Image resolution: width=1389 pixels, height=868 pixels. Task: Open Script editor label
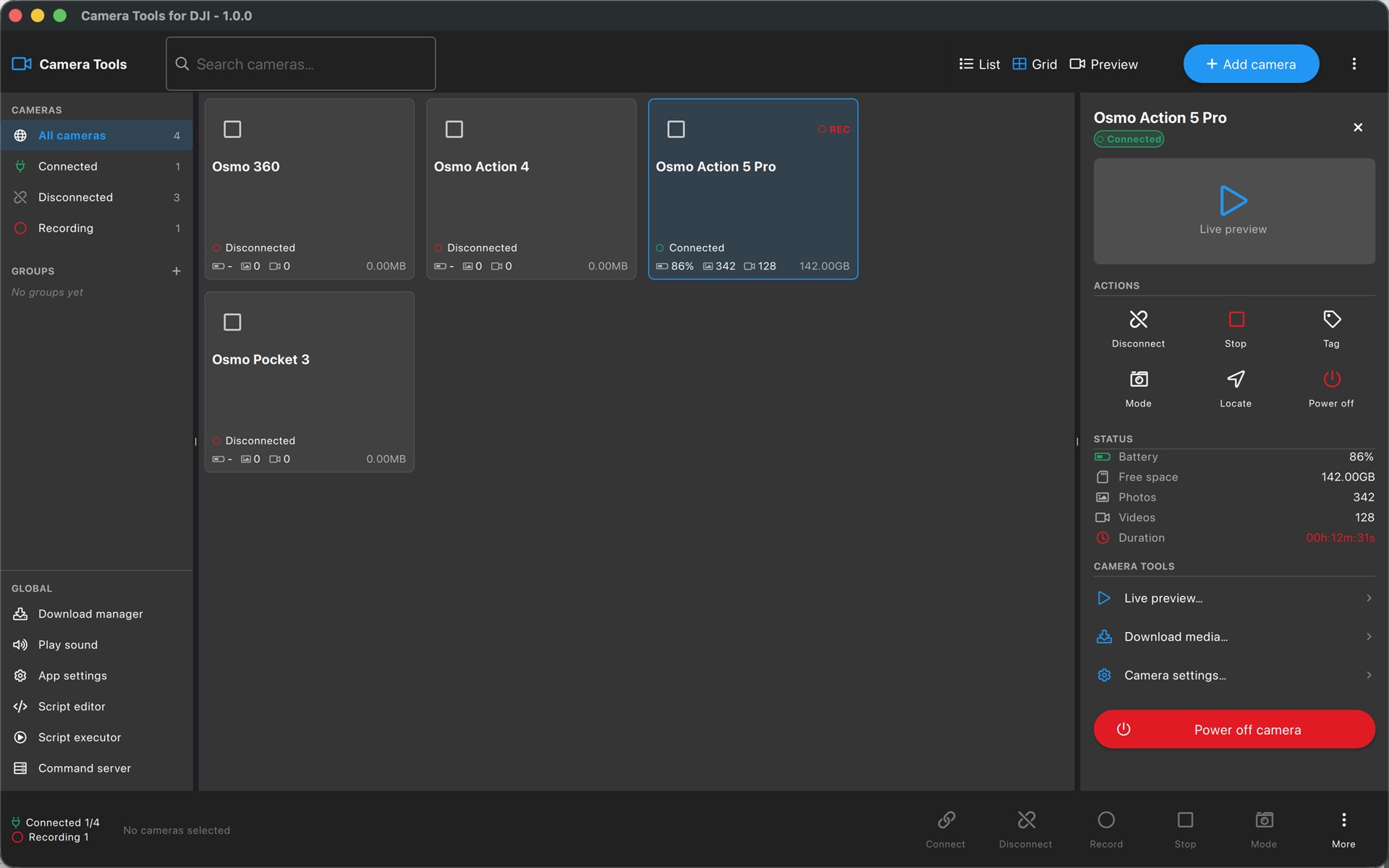[x=72, y=707]
